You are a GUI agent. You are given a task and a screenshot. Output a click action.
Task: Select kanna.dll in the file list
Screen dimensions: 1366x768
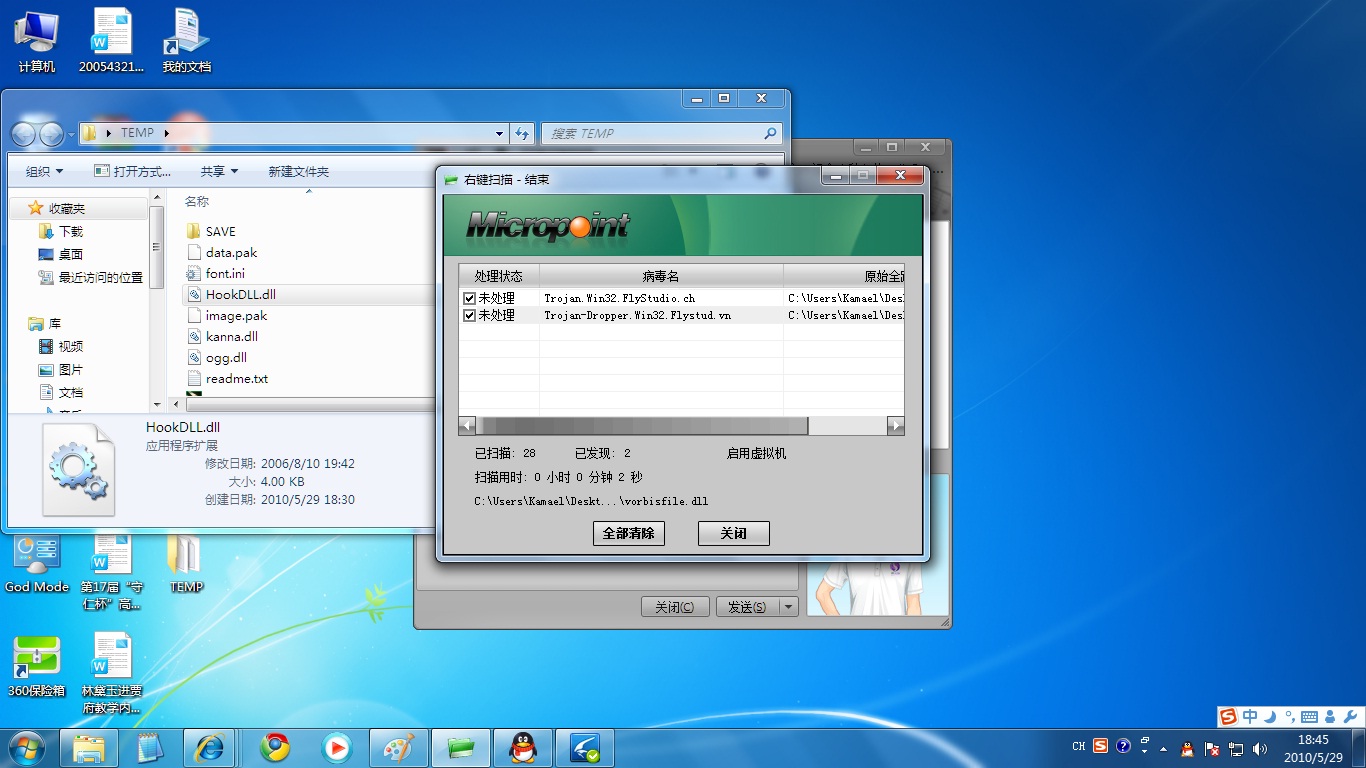coord(231,337)
